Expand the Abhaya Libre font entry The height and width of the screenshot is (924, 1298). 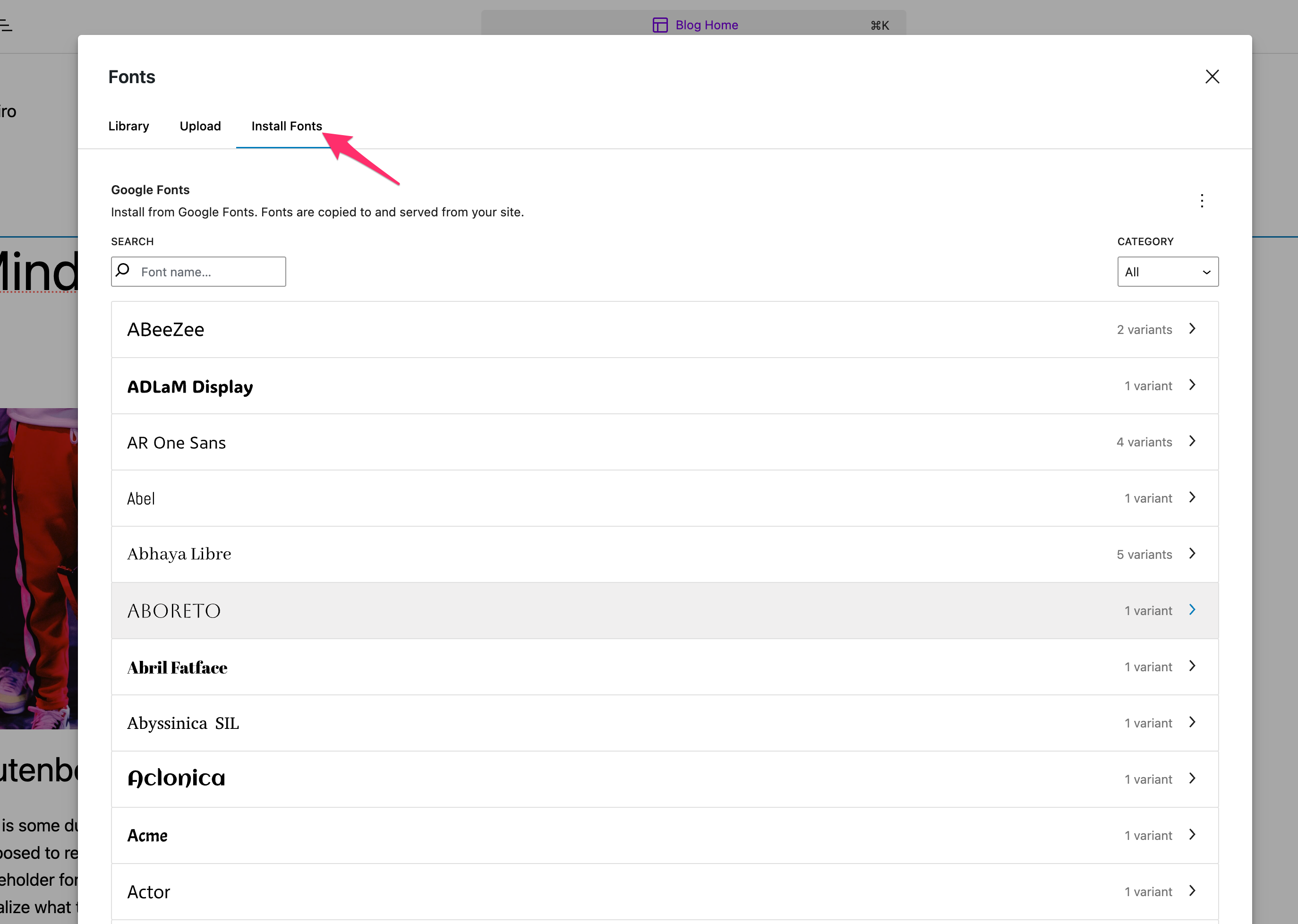pyautogui.click(x=665, y=554)
